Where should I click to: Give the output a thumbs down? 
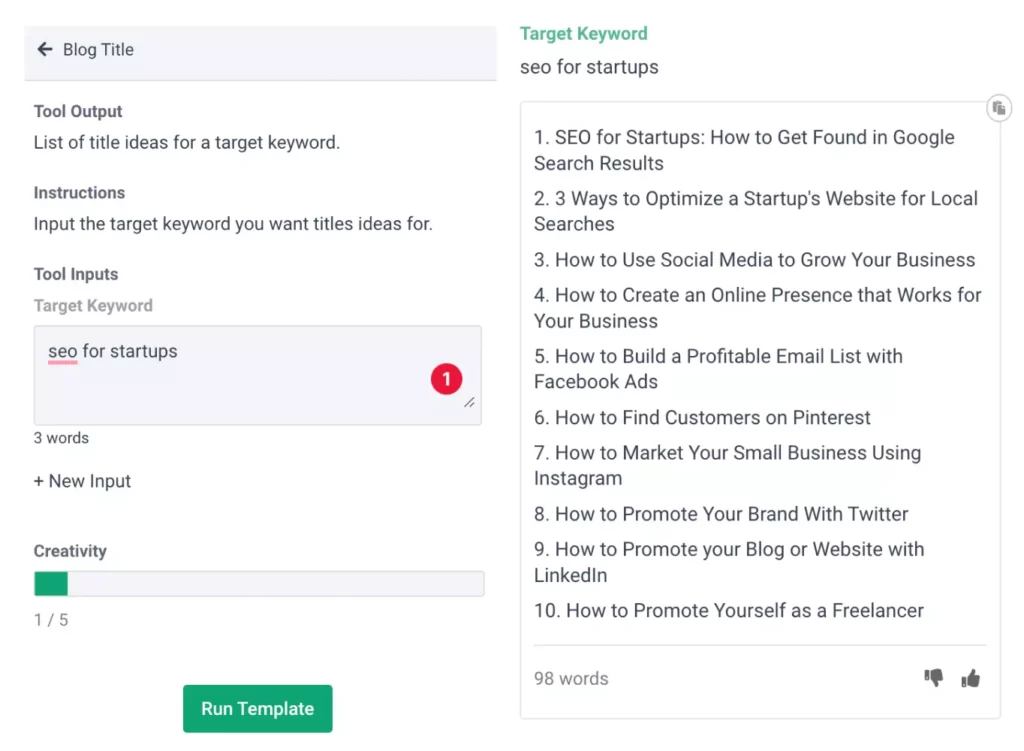click(x=934, y=678)
